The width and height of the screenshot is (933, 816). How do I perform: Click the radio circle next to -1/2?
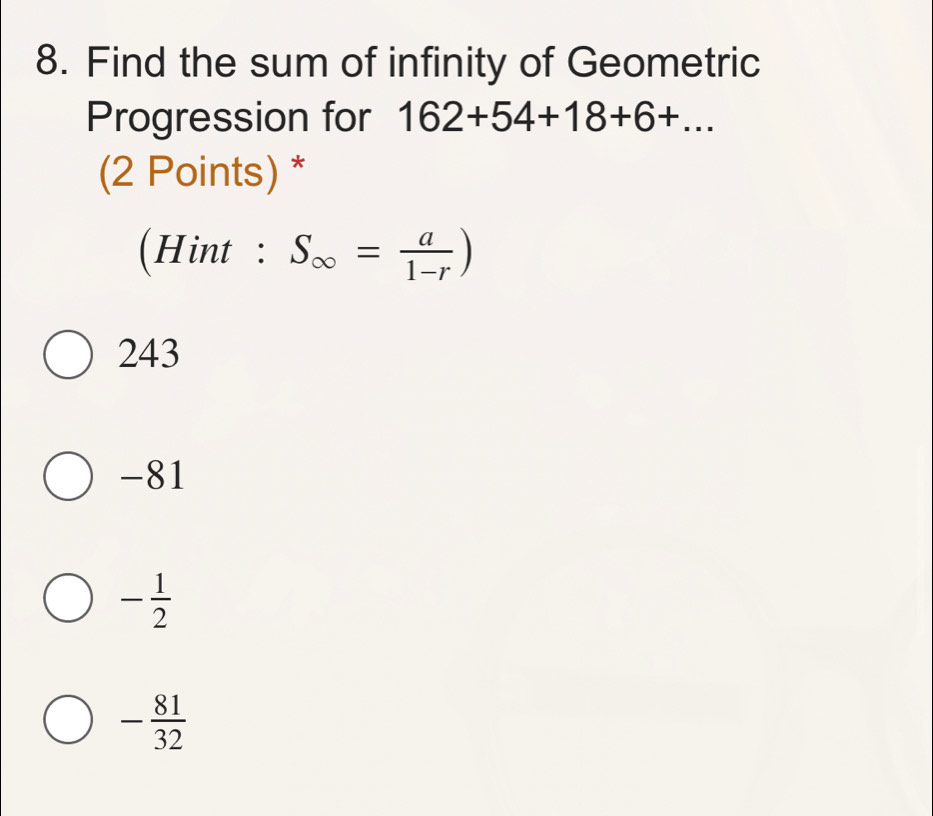click(66, 600)
